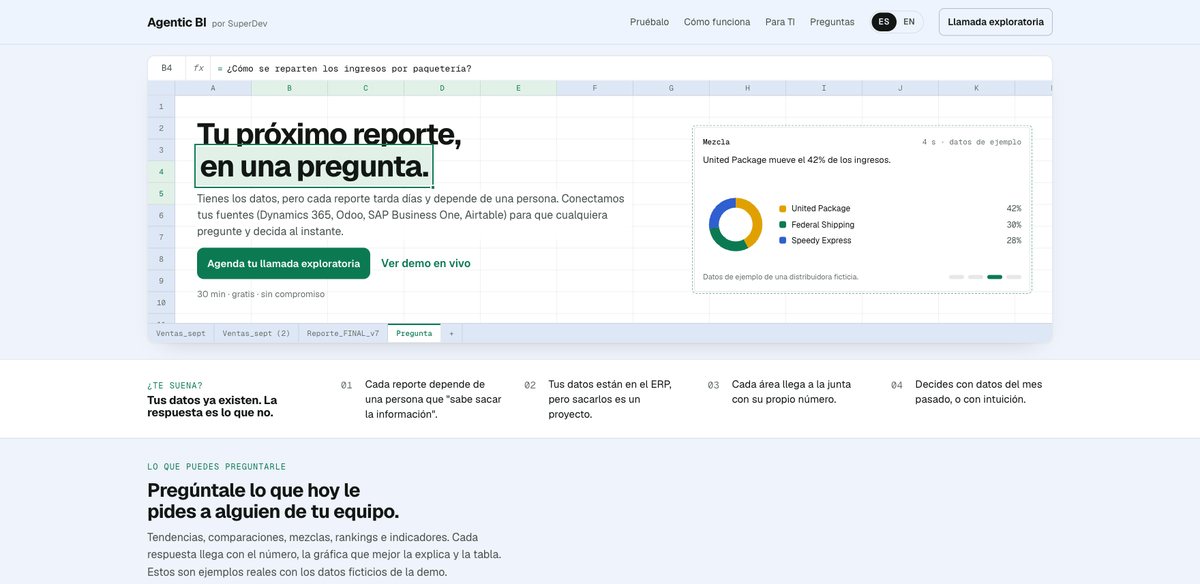Screen dimensions: 1200x584
Task: Select column F header
Action: (594, 88)
